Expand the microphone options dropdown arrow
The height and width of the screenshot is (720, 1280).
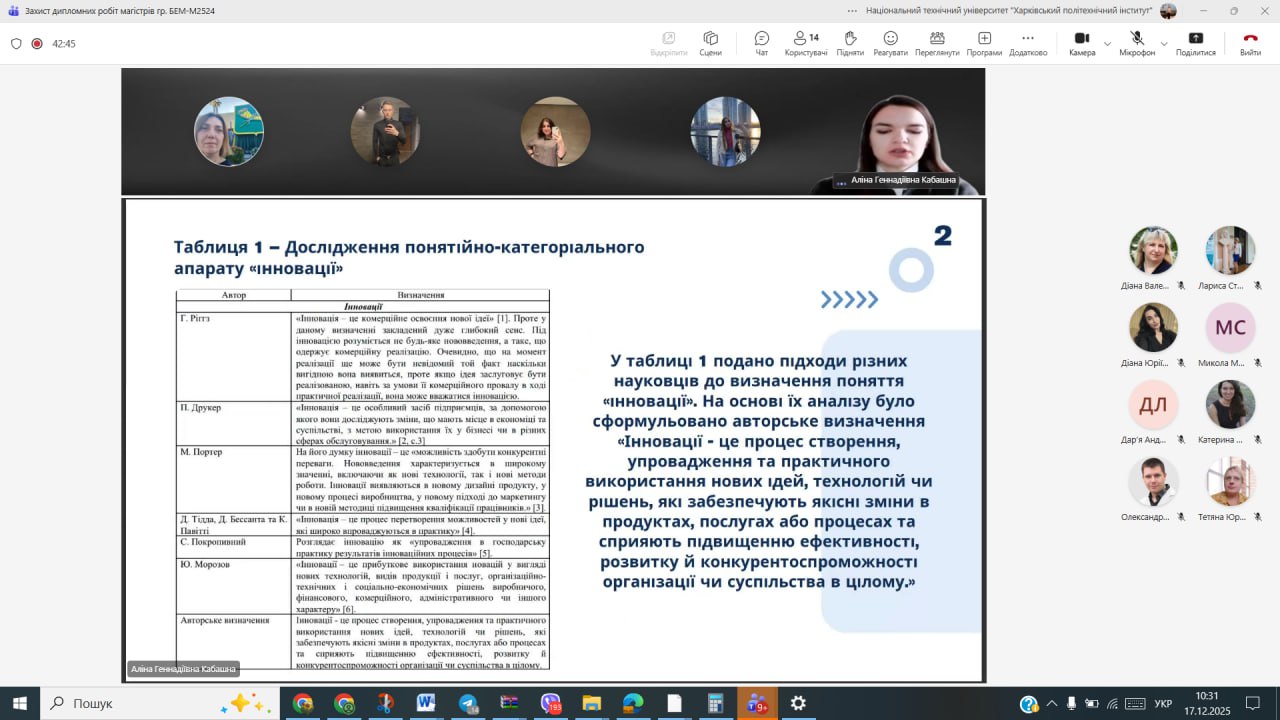point(1163,44)
